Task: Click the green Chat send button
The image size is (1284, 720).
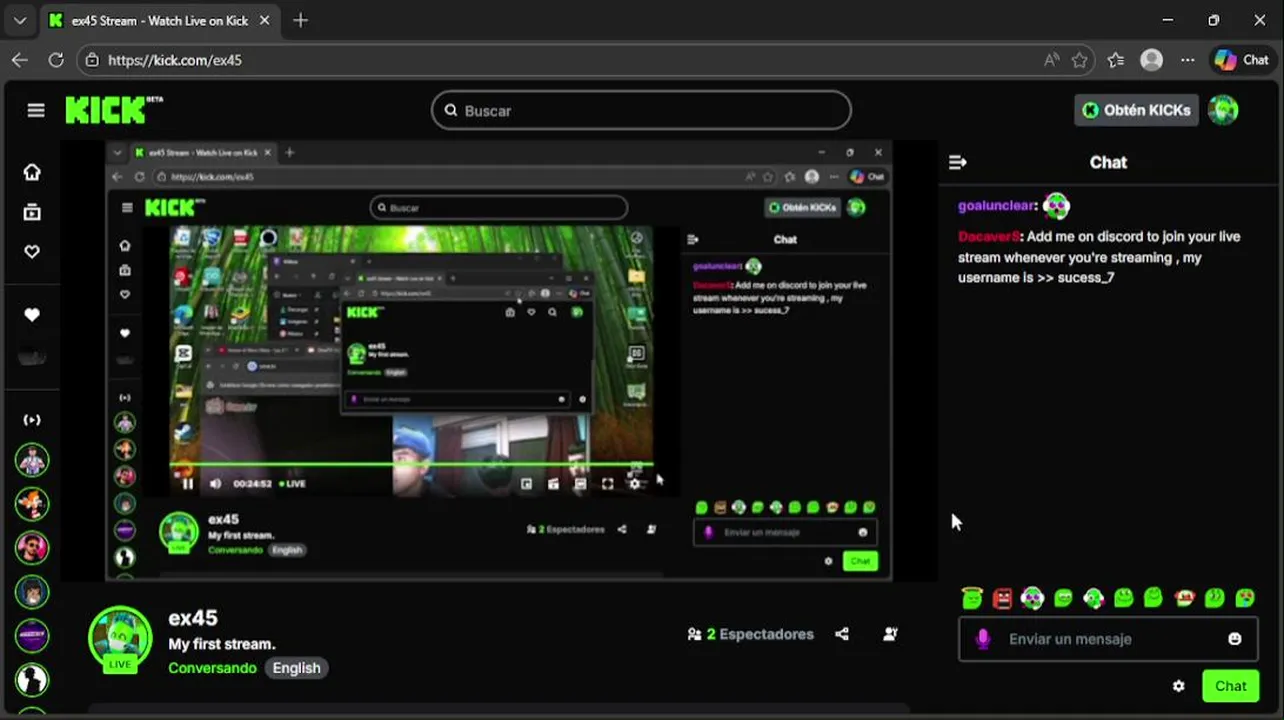Action: point(1230,686)
